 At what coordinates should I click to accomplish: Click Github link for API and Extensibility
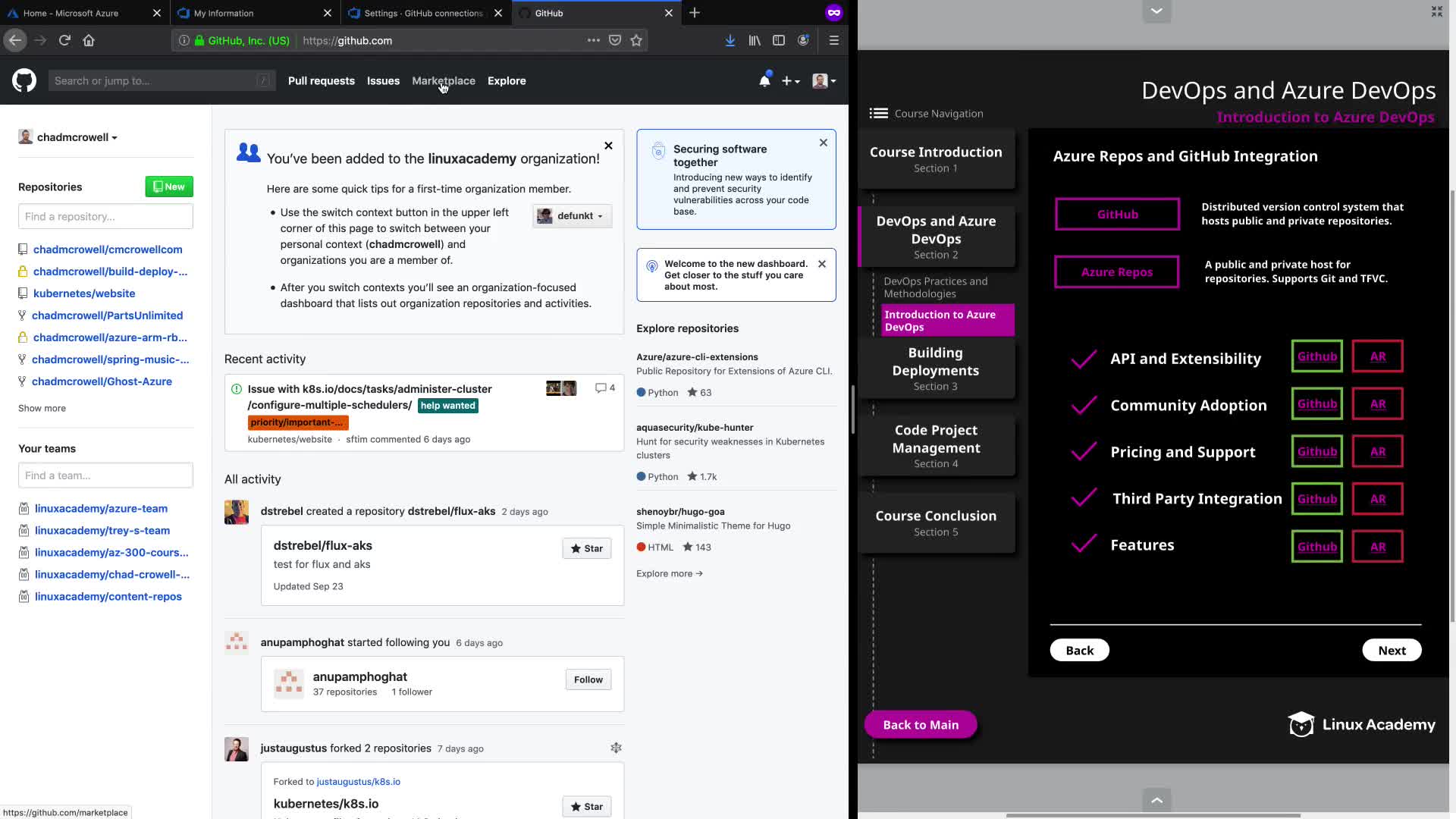pos(1316,356)
